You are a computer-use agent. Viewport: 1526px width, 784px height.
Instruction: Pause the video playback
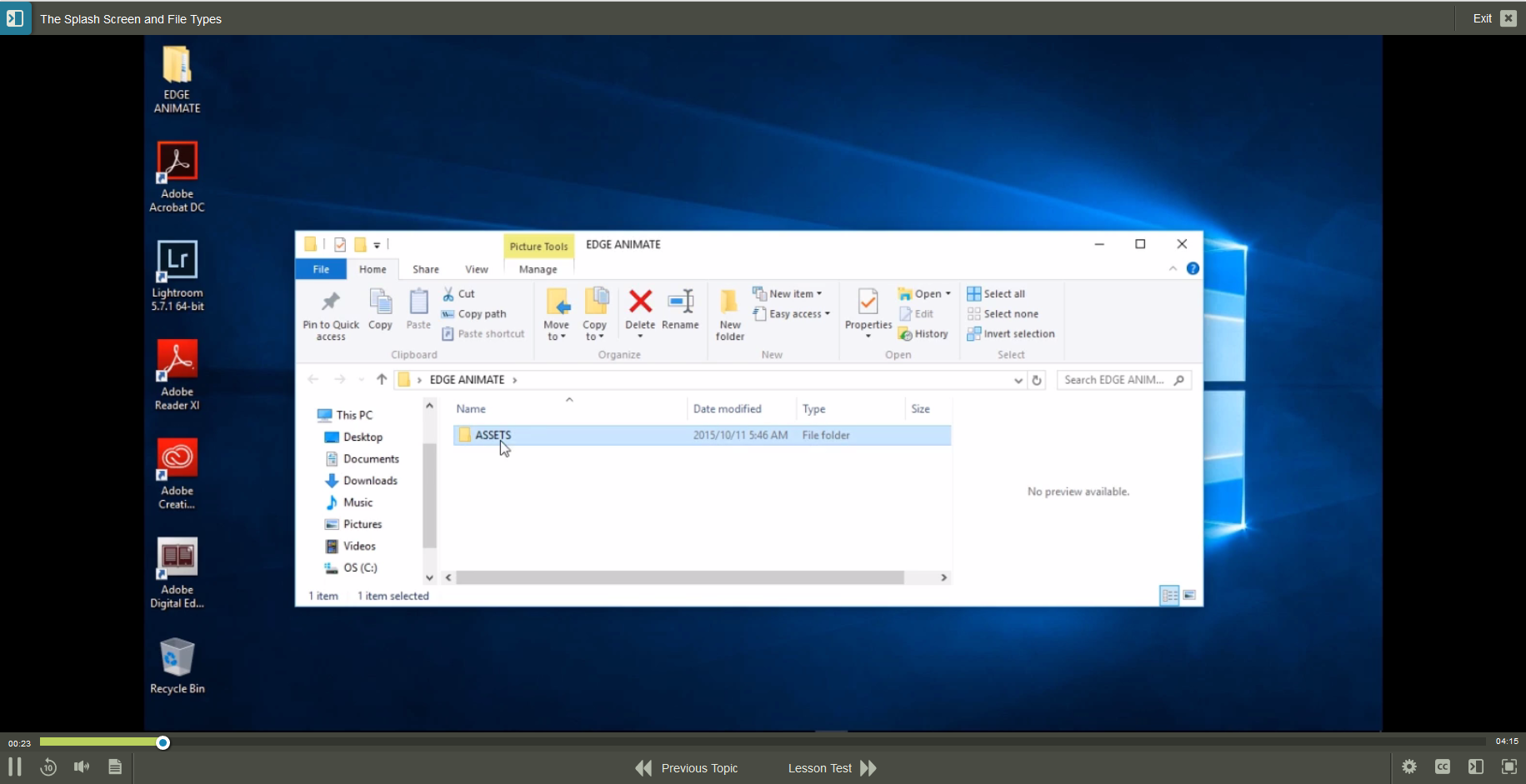(x=15, y=767)
